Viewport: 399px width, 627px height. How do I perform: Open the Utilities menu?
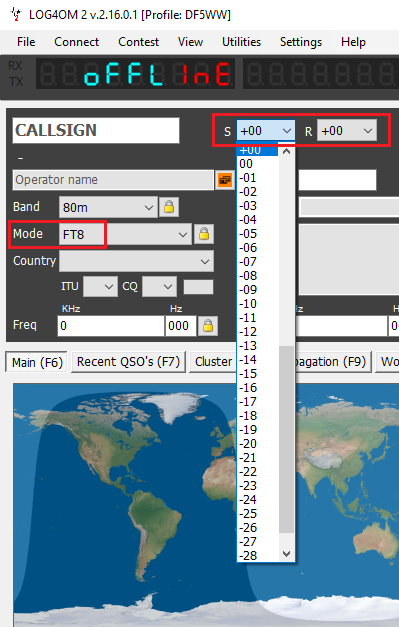241,42
